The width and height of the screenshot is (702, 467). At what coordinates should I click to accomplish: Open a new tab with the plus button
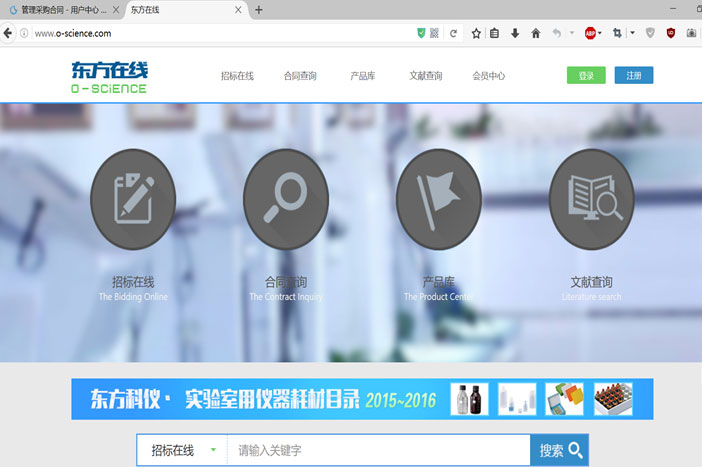[x=259, y=10]
